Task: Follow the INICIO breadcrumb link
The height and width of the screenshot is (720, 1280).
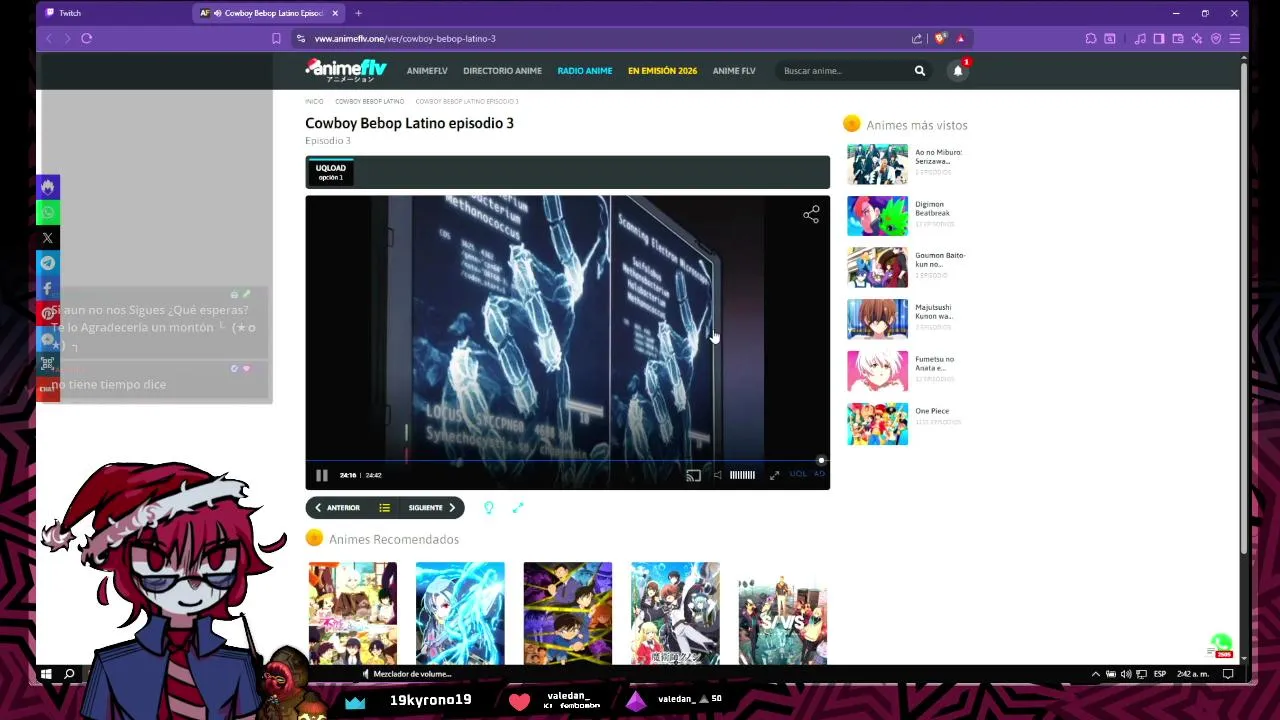Action: click(314, 102)
